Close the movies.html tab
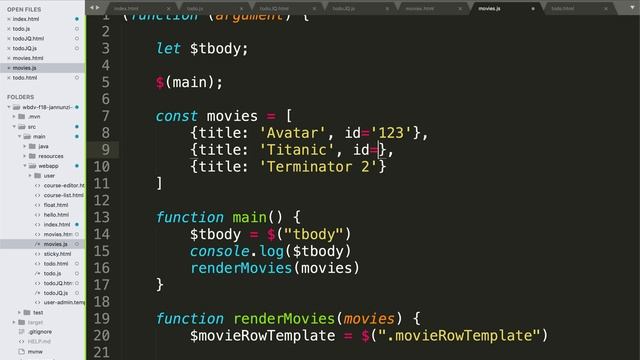The image size is (640, 360). coord(460,9)
